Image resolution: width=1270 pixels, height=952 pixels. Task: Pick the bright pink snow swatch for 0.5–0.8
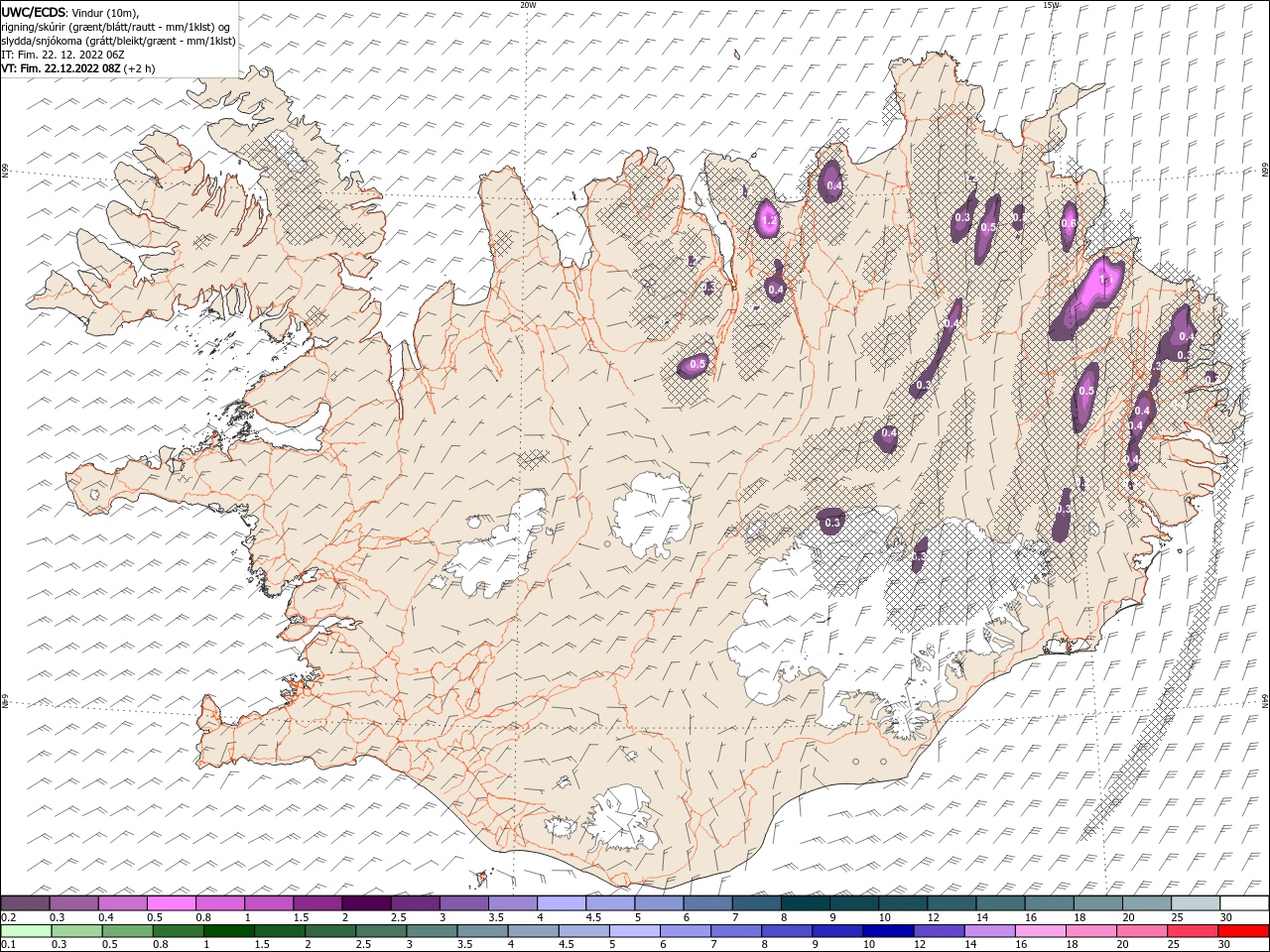pyautogui.click(x=172, y=903)
